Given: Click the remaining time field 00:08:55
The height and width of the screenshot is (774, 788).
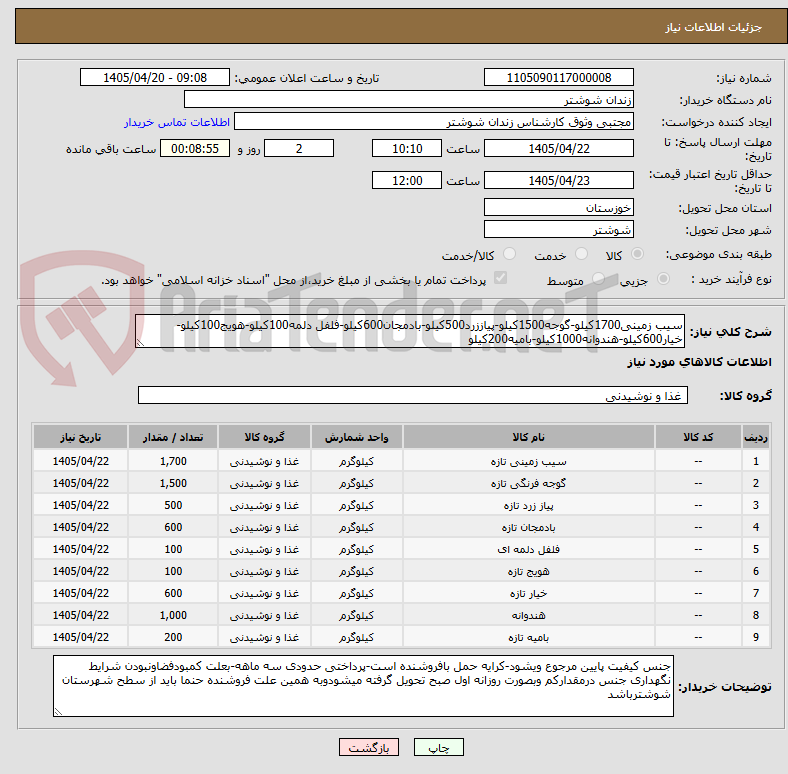Looking at the screenshot, I should point(195,148).
